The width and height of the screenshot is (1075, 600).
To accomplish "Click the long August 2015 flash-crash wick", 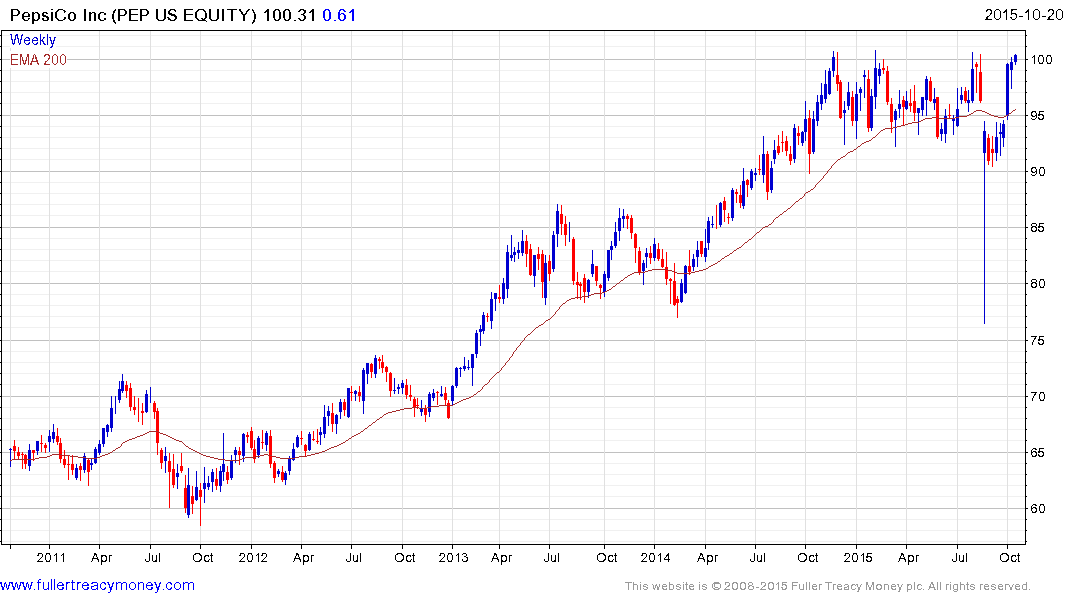I will [x=985, y=240].
